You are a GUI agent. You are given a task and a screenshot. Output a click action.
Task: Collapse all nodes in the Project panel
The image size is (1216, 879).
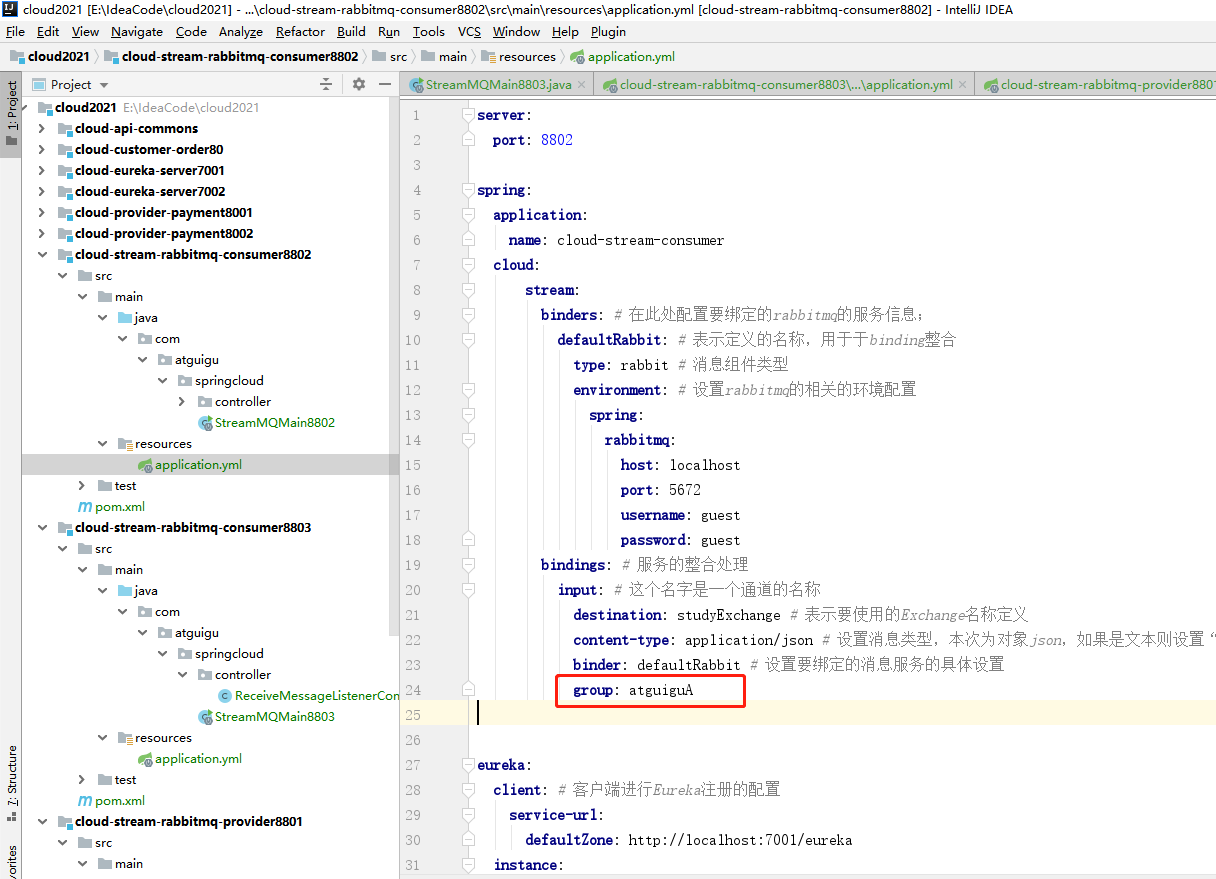tap(326, 85)
